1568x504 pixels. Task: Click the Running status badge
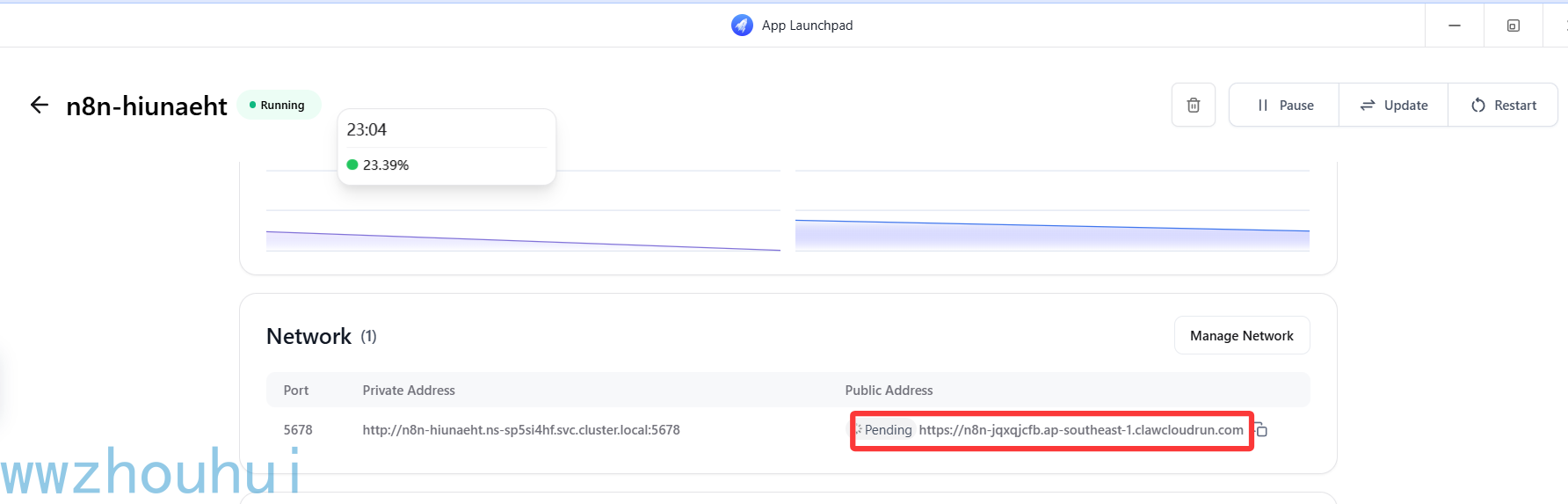click(x=279, y=106)
